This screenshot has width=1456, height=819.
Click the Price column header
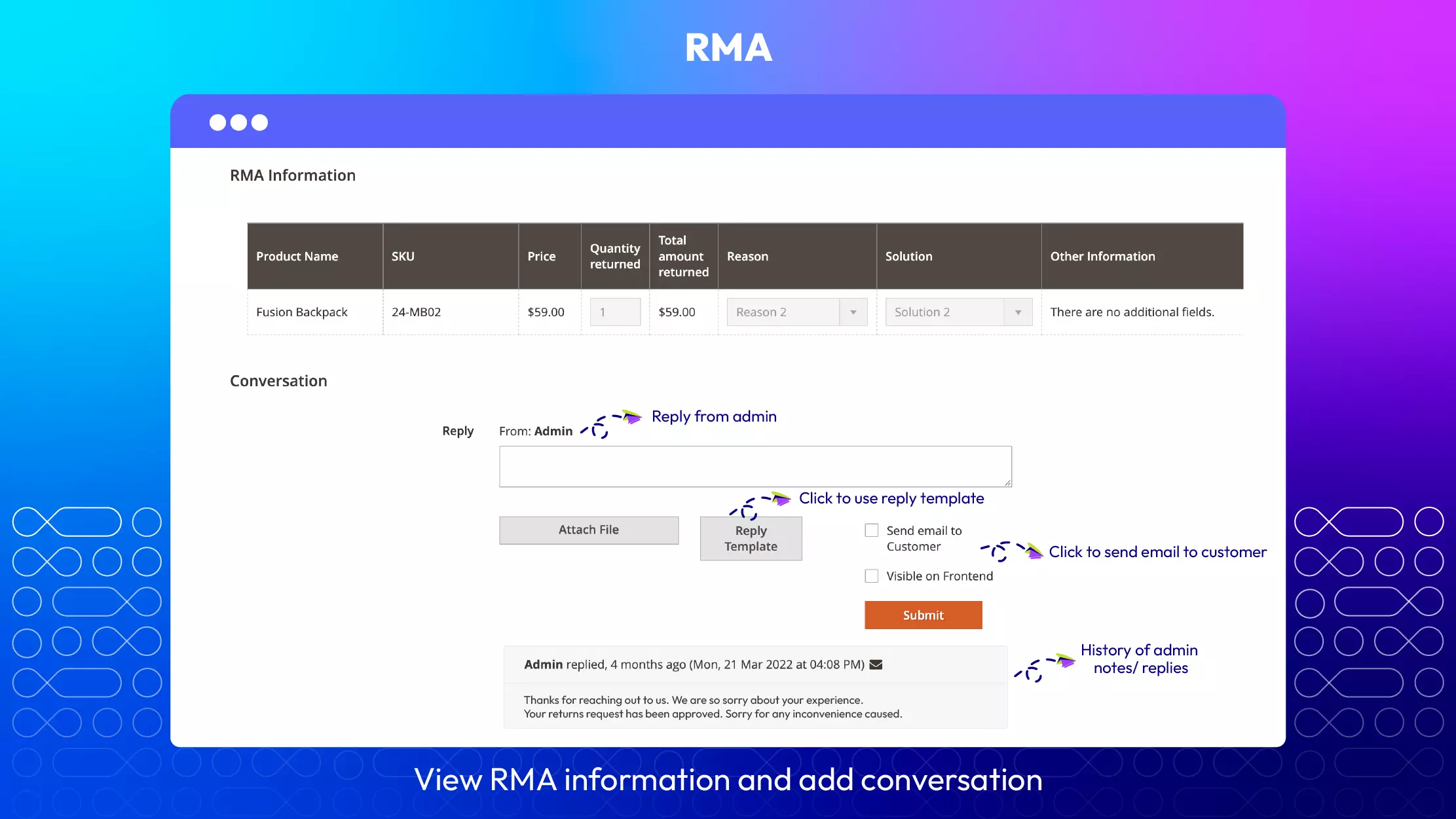coord(550,257)
